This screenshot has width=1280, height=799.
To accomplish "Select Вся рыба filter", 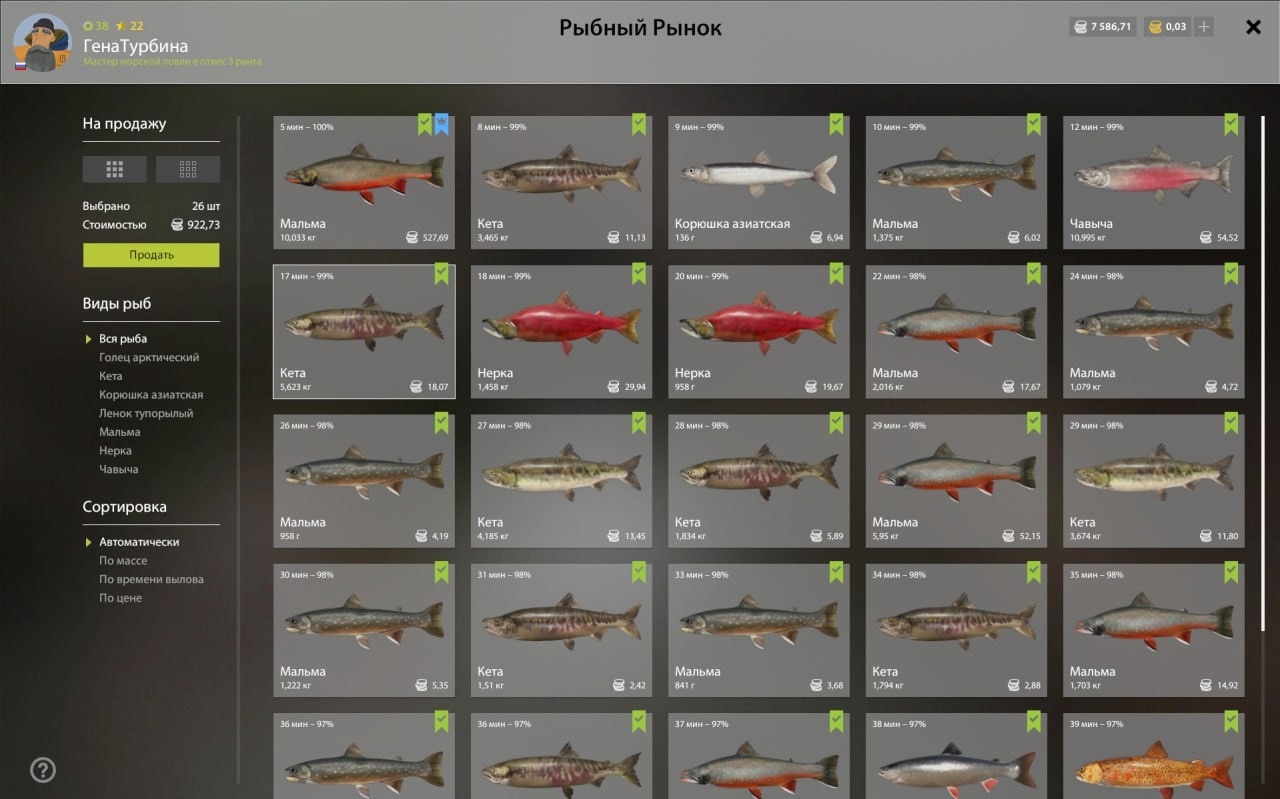I will [123, 339].
